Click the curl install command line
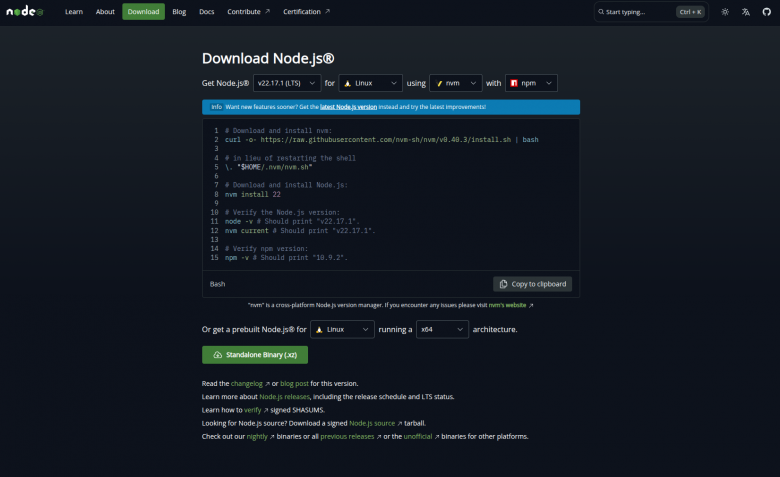 click(x=382, y=140)
